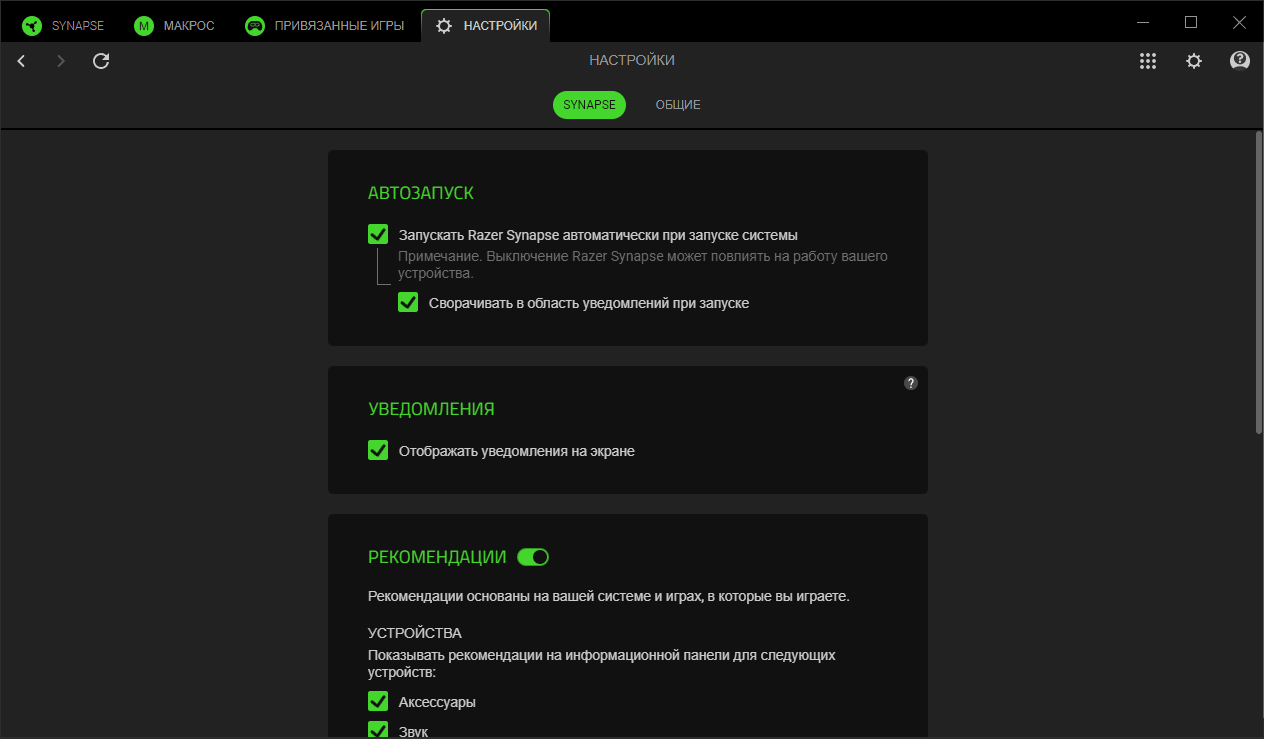Image resolution: width=1264 pixels, height=739 pixels.
Task: Click the РЕКОМЕНДАЦИИ section heading
Action: [437, 557]
